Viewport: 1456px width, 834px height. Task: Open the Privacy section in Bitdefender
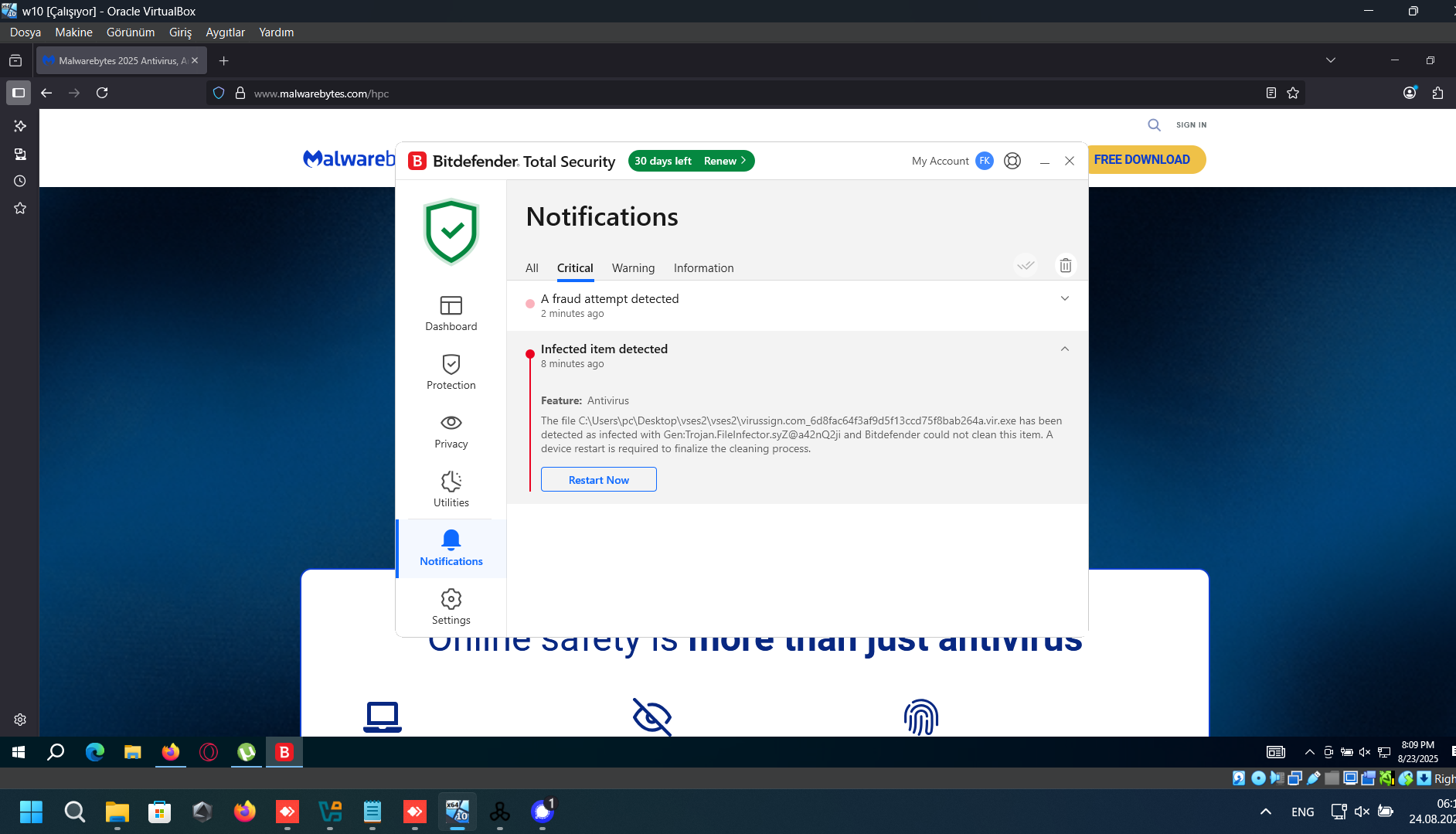[x=451, y=431]
